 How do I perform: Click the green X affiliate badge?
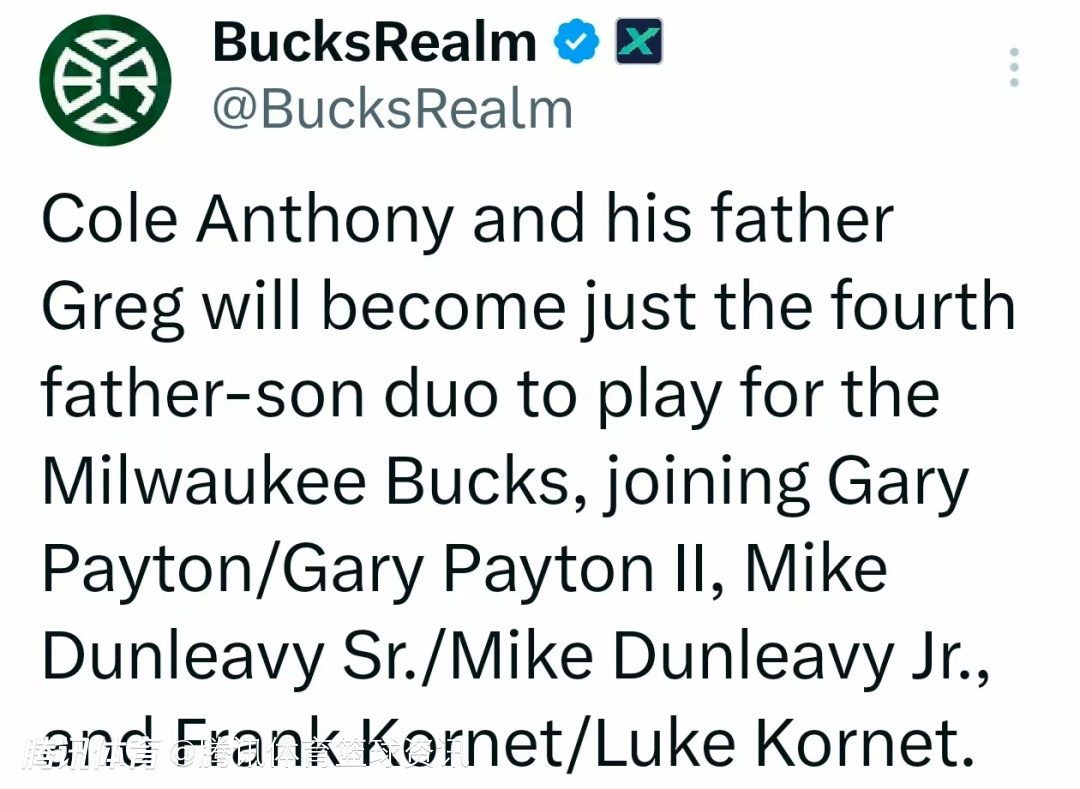tap(638, 41)
